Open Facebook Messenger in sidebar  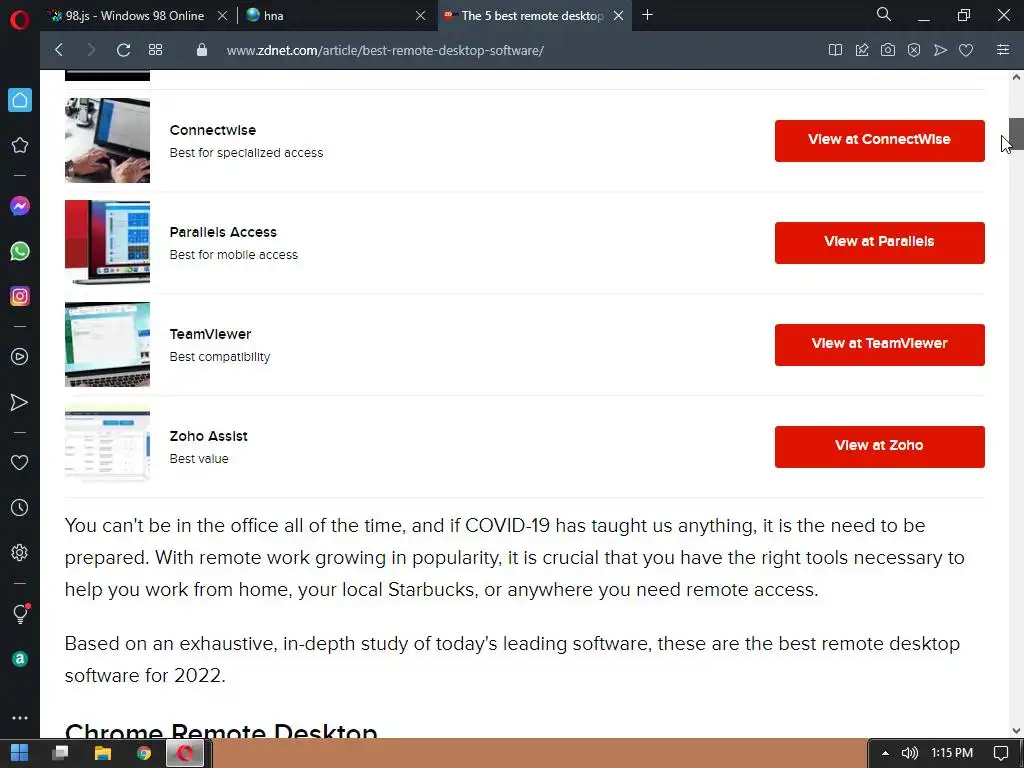20,206
